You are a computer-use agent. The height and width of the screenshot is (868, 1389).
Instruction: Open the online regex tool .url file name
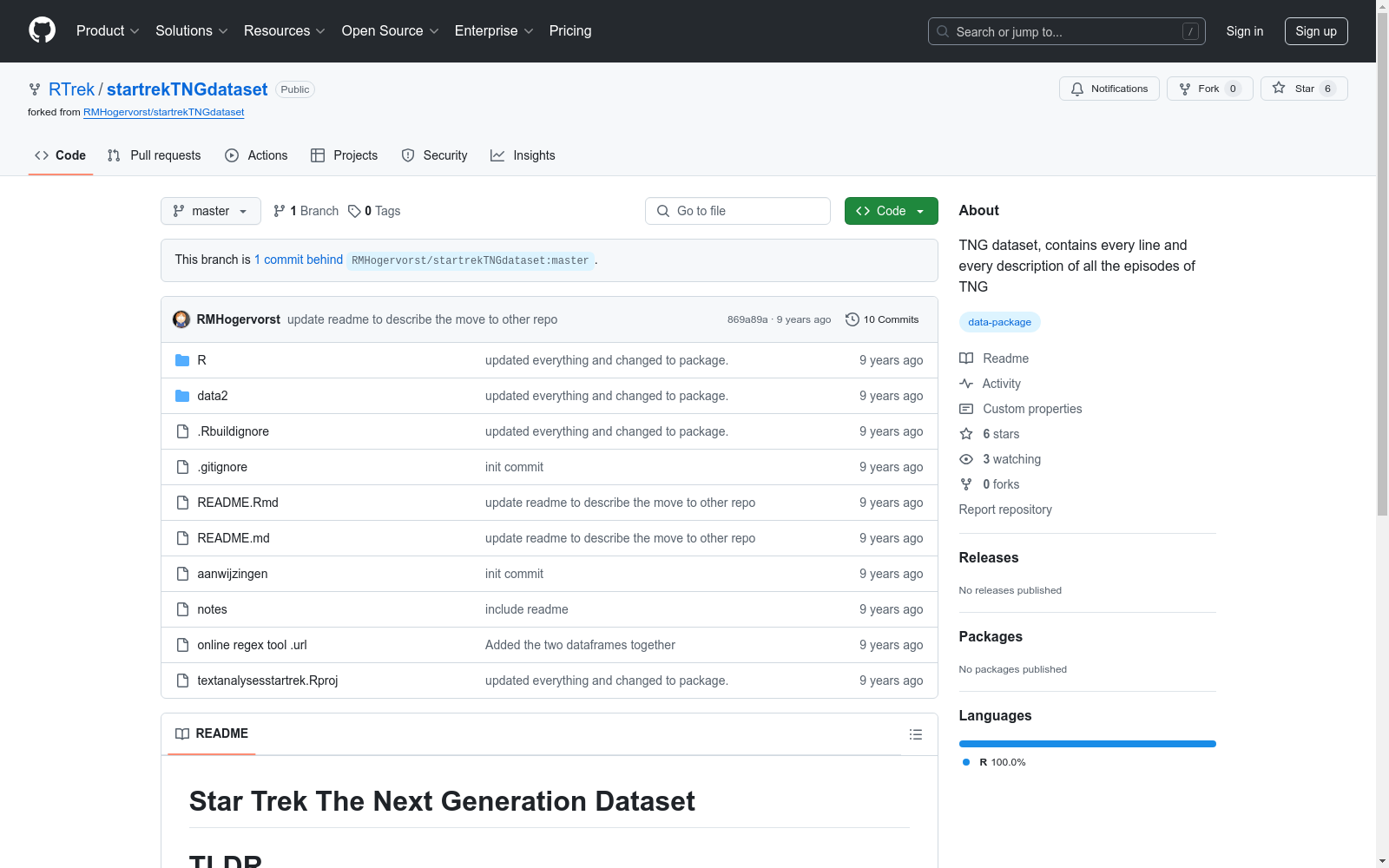point(252,645)
